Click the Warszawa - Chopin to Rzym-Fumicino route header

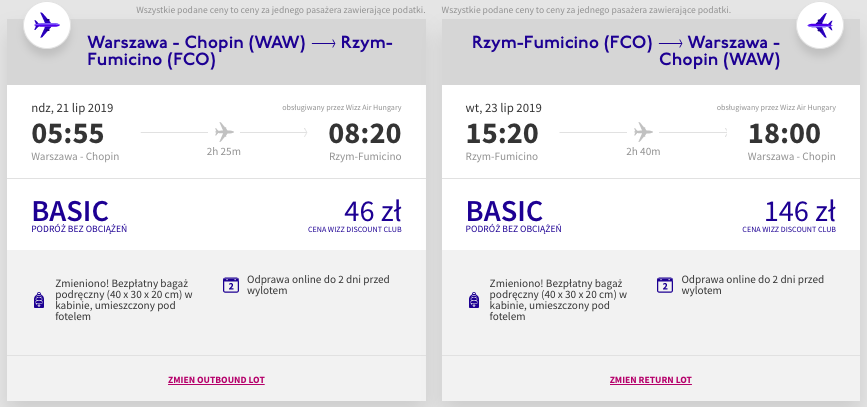[240, 51]
